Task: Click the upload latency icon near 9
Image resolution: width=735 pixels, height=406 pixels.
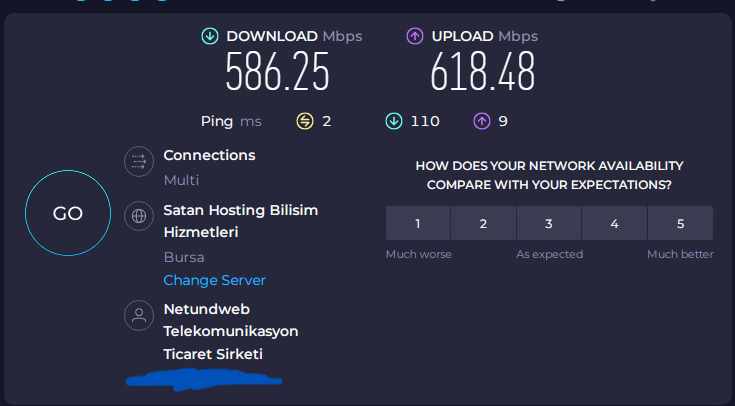Action: 482,121
